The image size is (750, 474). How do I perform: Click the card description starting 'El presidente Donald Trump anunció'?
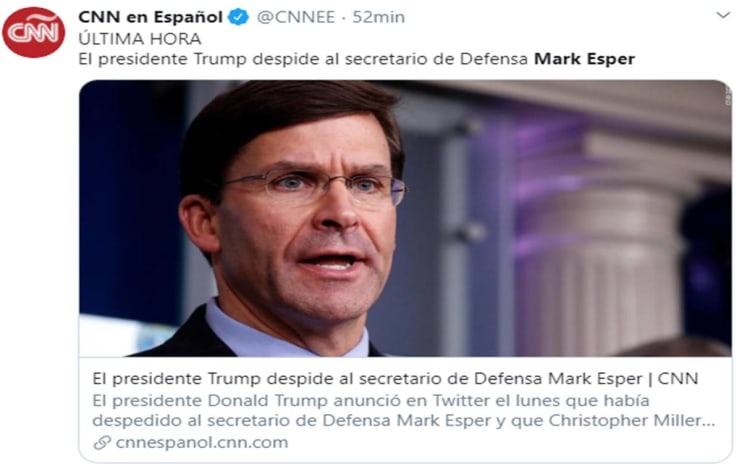pyautogui.click(x=403, y=410)
